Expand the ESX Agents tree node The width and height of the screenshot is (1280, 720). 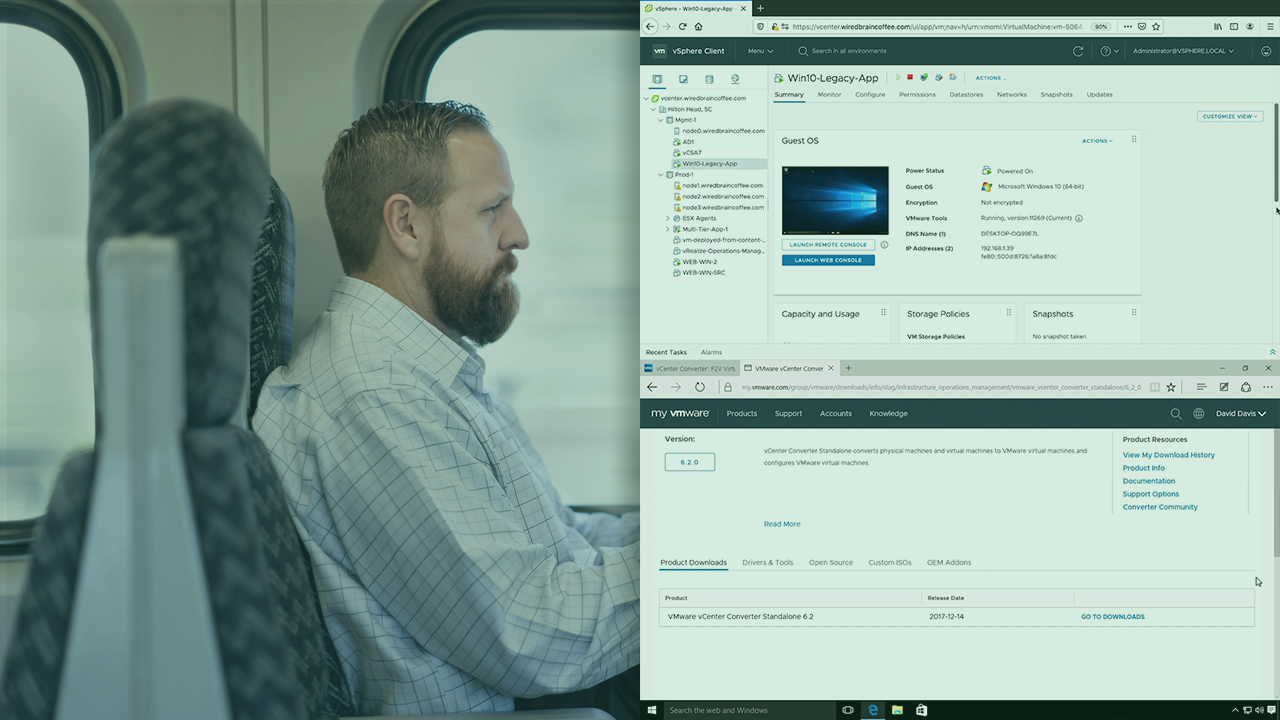[668, 218]
